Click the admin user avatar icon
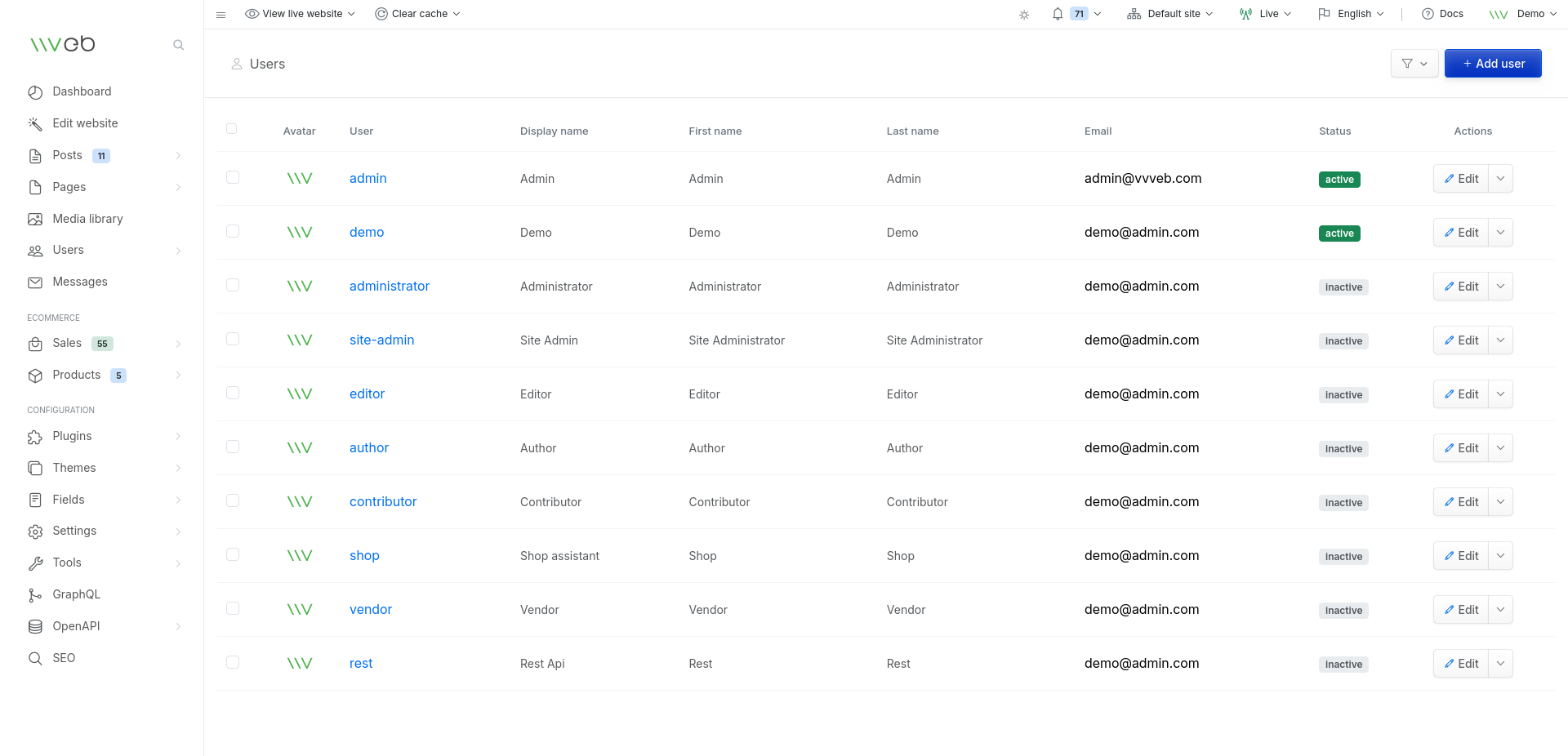 [299, 179]
